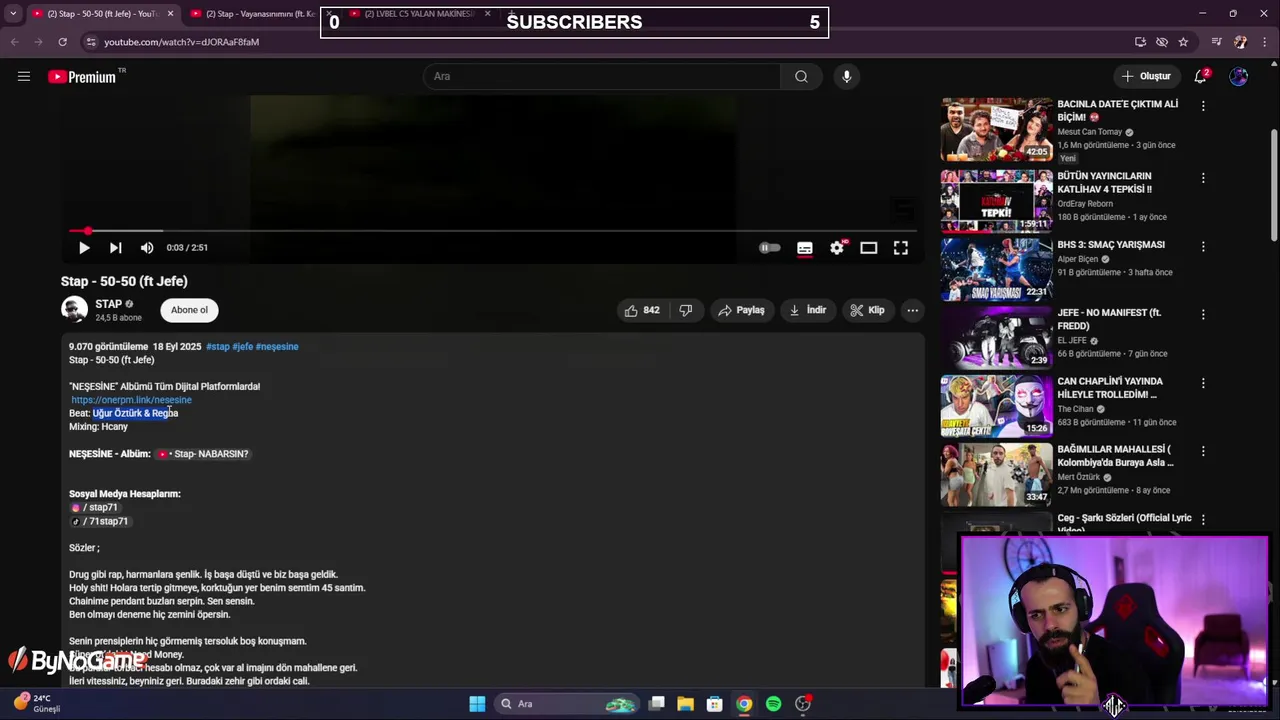Go back to the previous page

pos(14,42)
